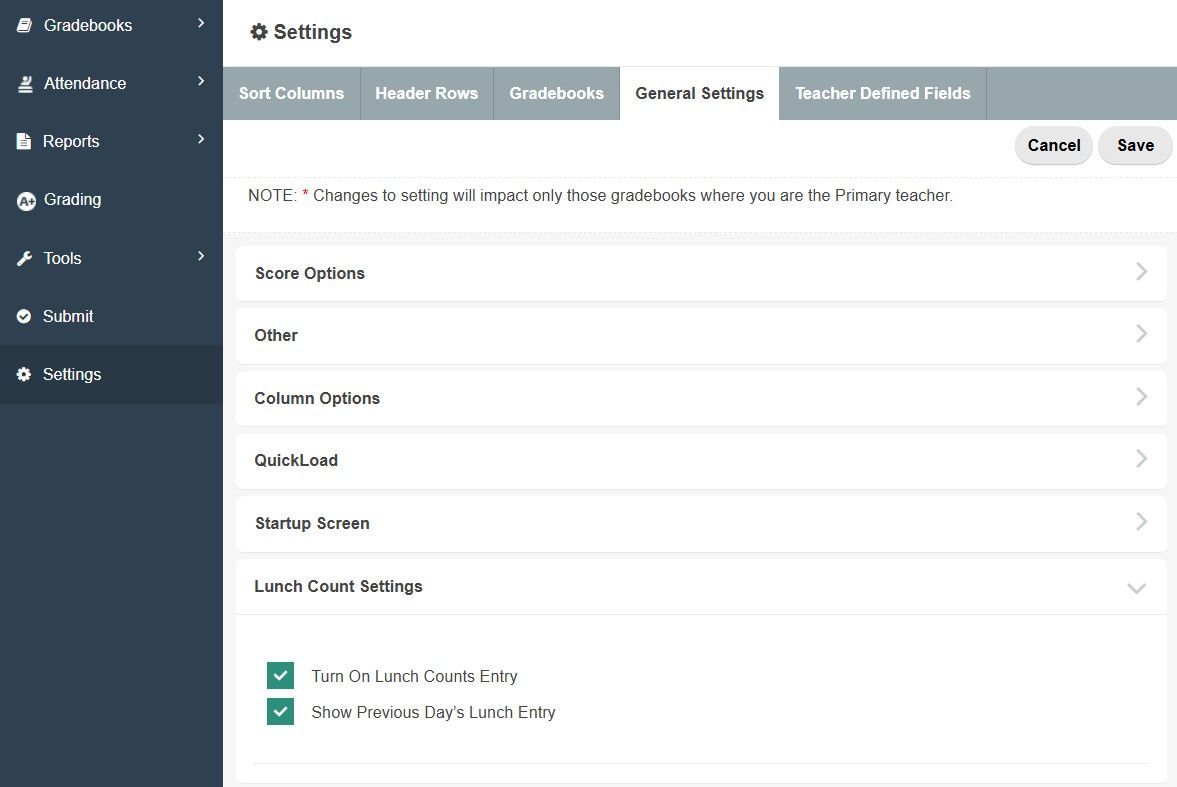Expand the Score Options section chevron
This screenshot has height=787, width=1177.
(x=1141, y=271)
